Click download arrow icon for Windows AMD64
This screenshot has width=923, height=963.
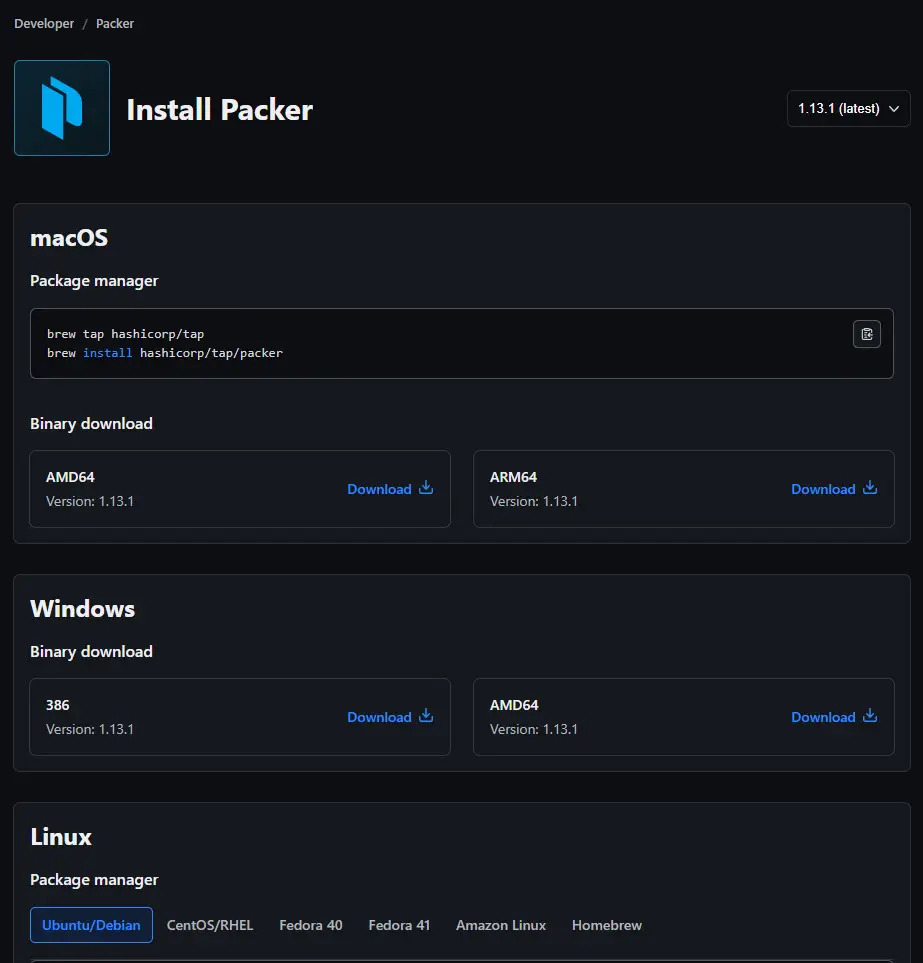click(870, 716)
